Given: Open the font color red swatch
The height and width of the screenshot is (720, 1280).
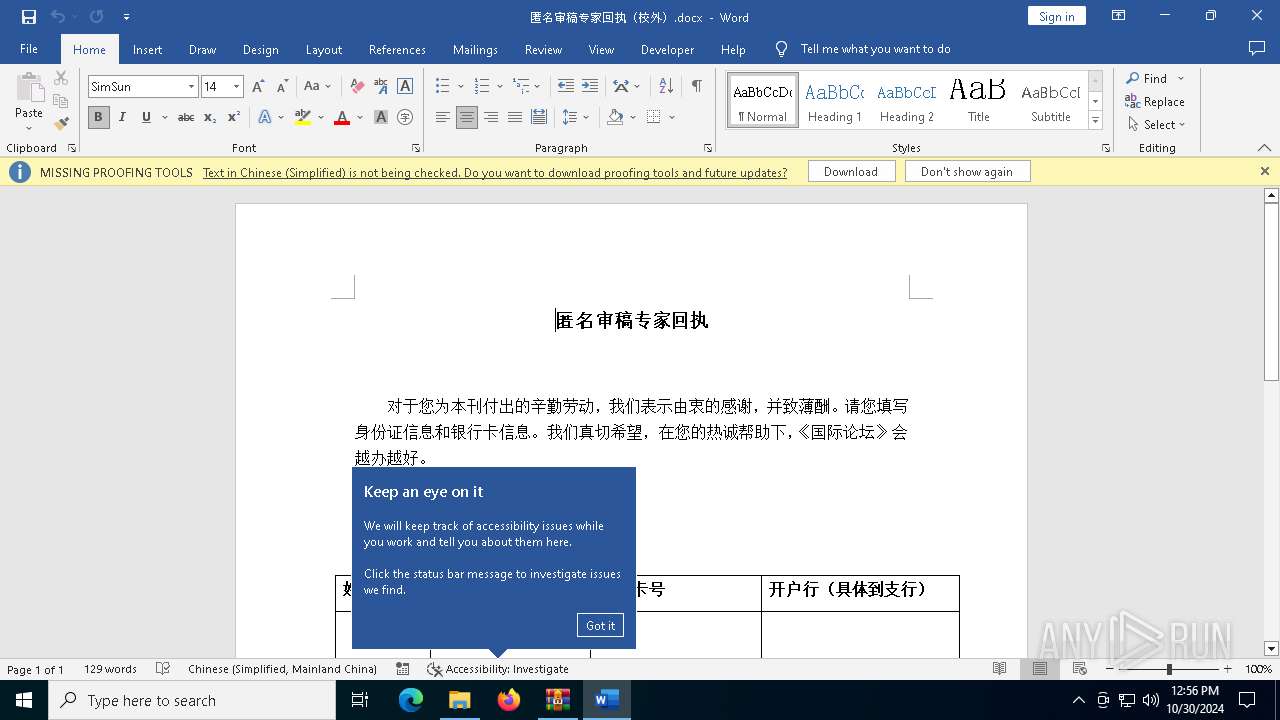Looking at the screenshot, I should point(342,117).
